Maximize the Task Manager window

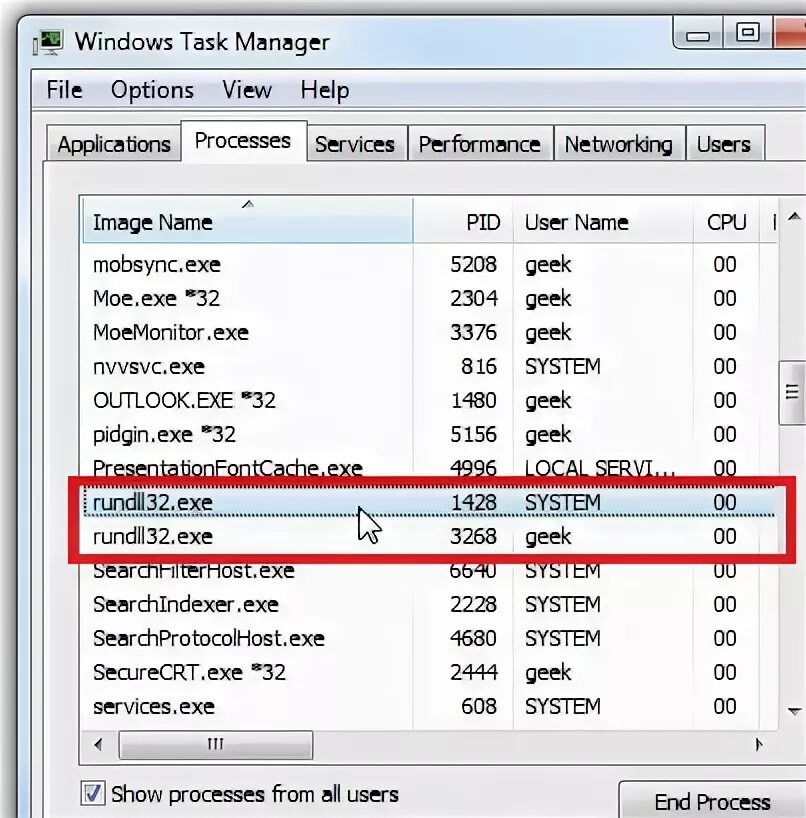click(748, 33)
